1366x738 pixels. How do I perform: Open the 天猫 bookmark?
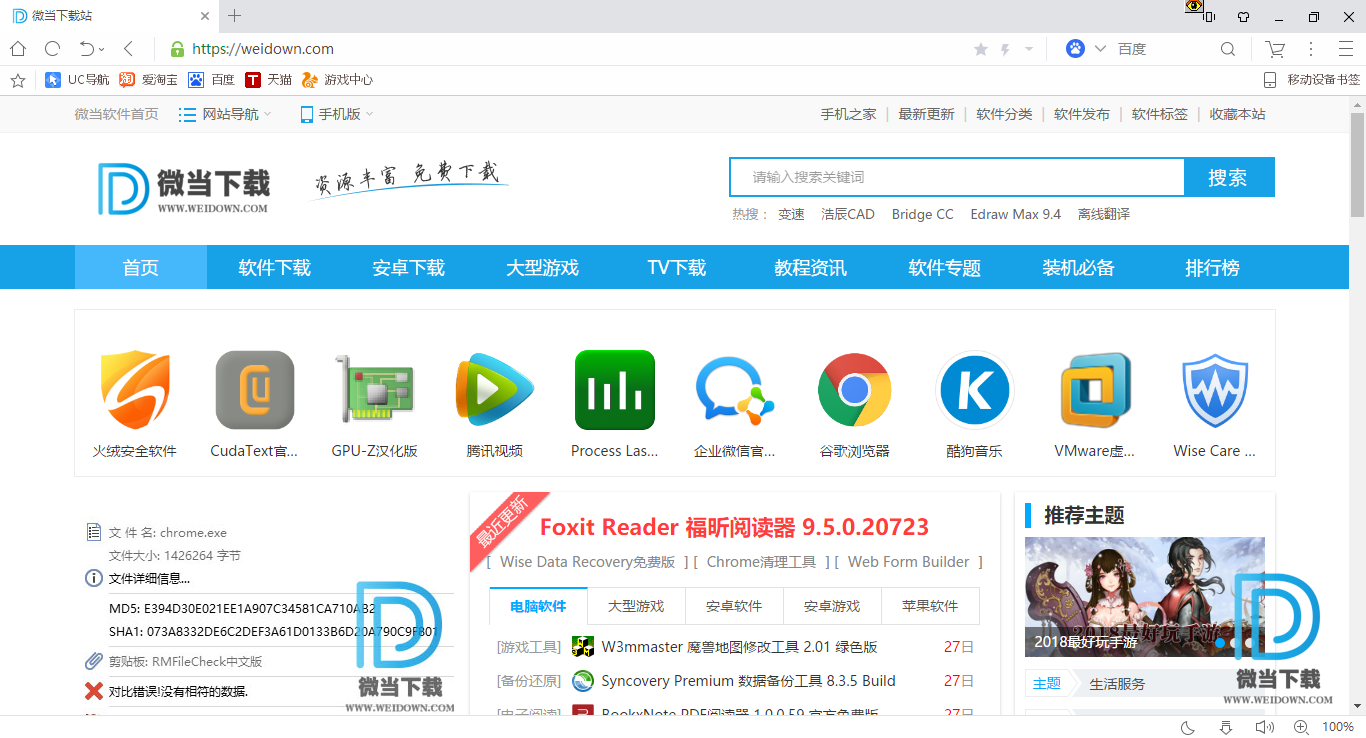pos(269,80)
